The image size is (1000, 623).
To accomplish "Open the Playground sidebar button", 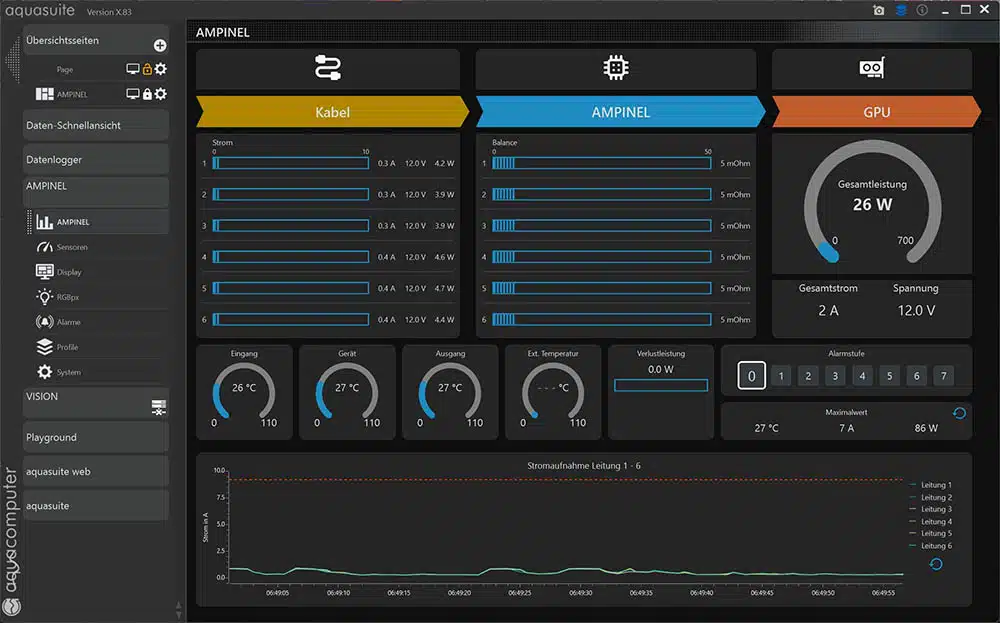I will pyautogui.click(x=96, y=437).
